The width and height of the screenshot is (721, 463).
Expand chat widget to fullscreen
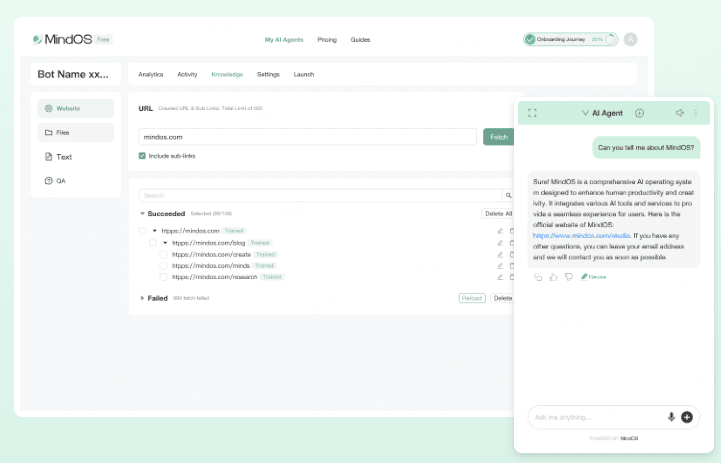[x=532, y=113]
